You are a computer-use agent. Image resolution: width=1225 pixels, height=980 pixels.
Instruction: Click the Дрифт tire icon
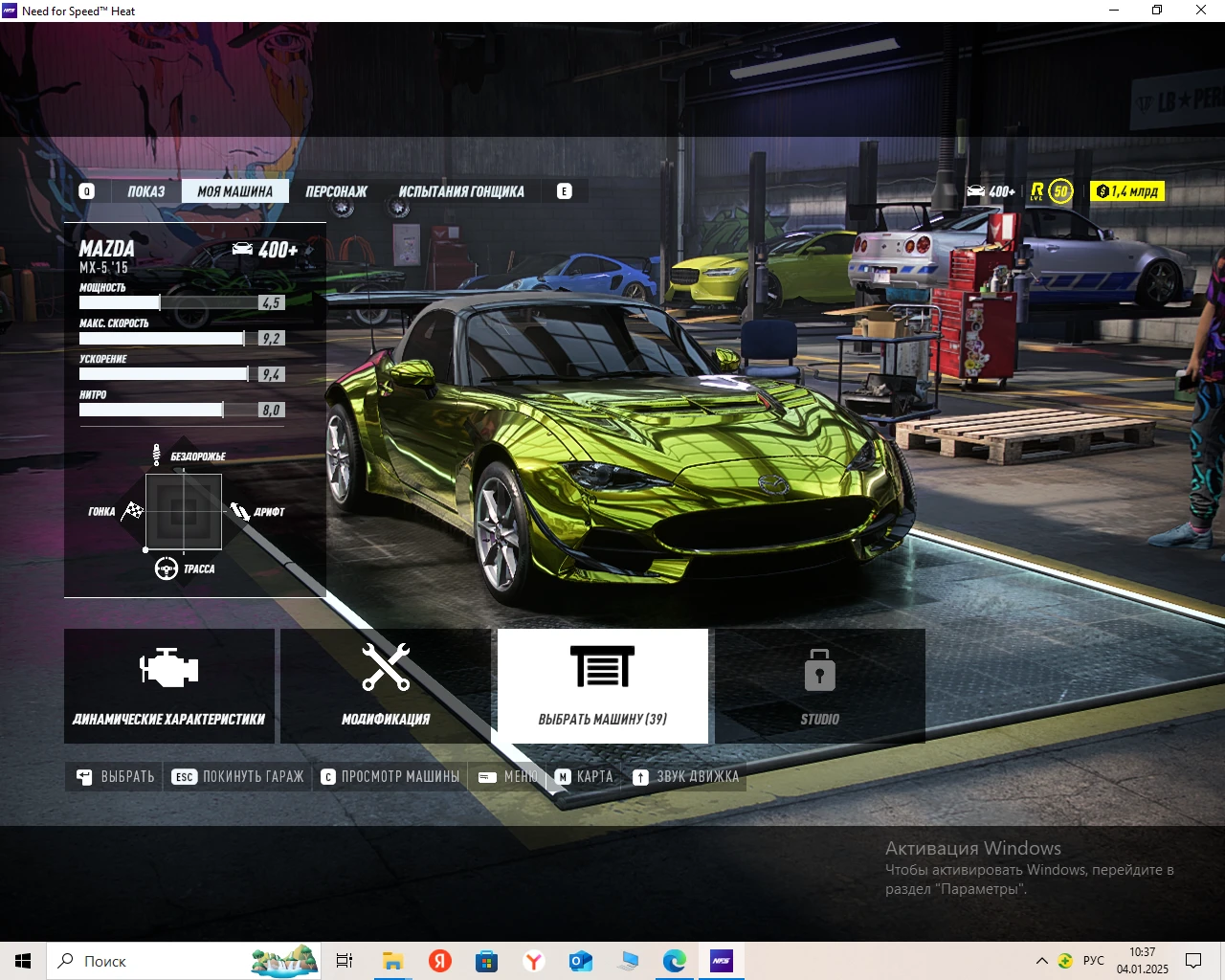[x=239, y=511]
